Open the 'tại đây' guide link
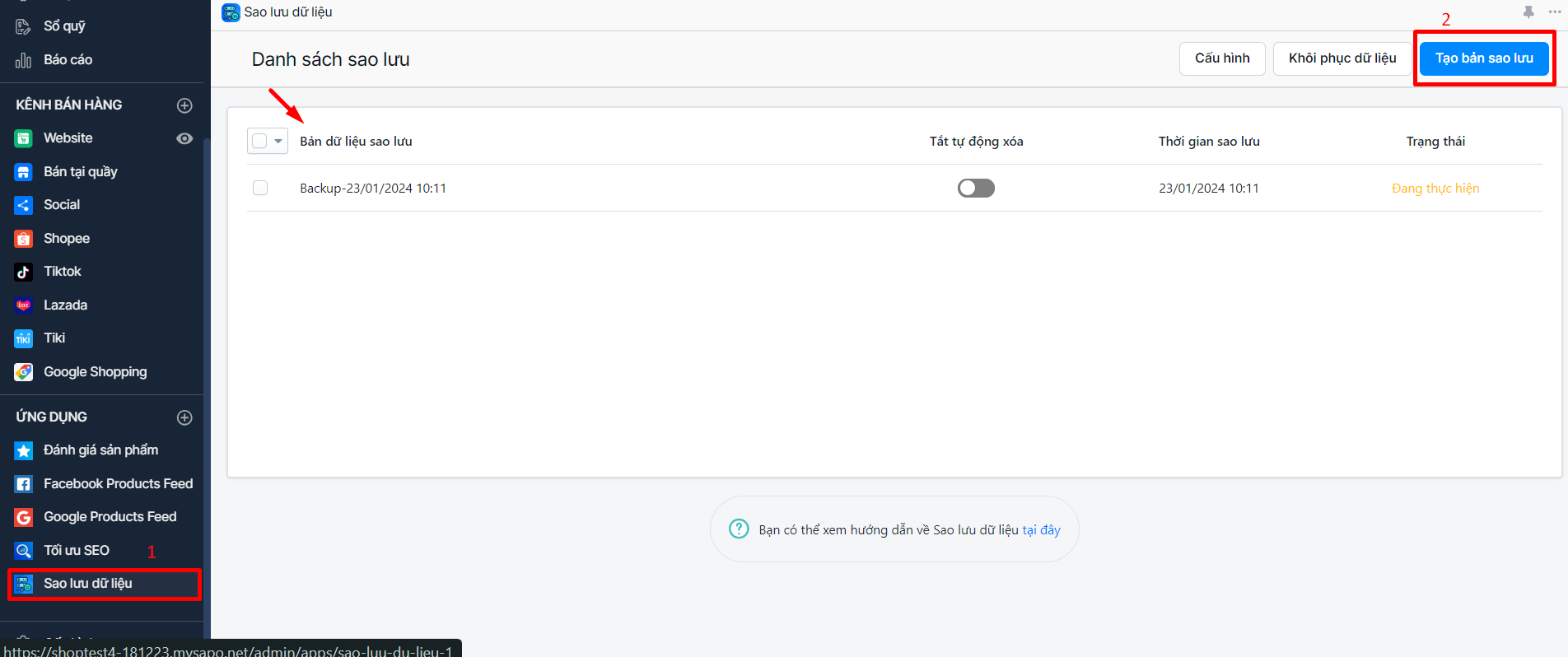The image size is (1568, 657). point(1041,530)
